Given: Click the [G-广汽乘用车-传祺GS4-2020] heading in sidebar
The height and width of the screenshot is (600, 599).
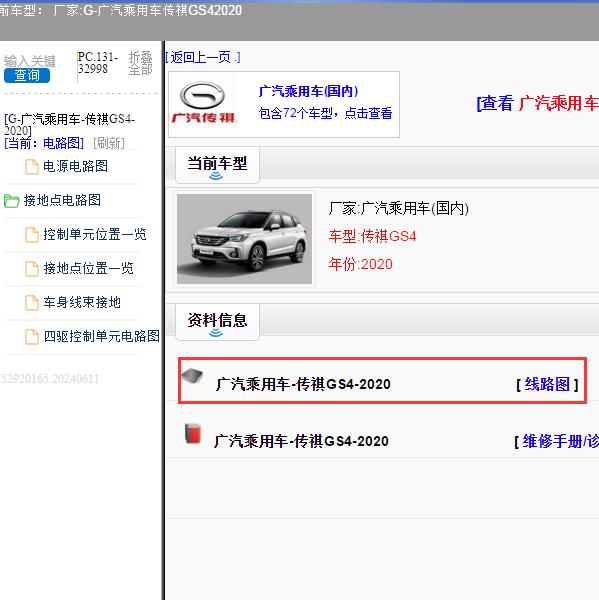Looking at the screenshot, I should (69, 125).
